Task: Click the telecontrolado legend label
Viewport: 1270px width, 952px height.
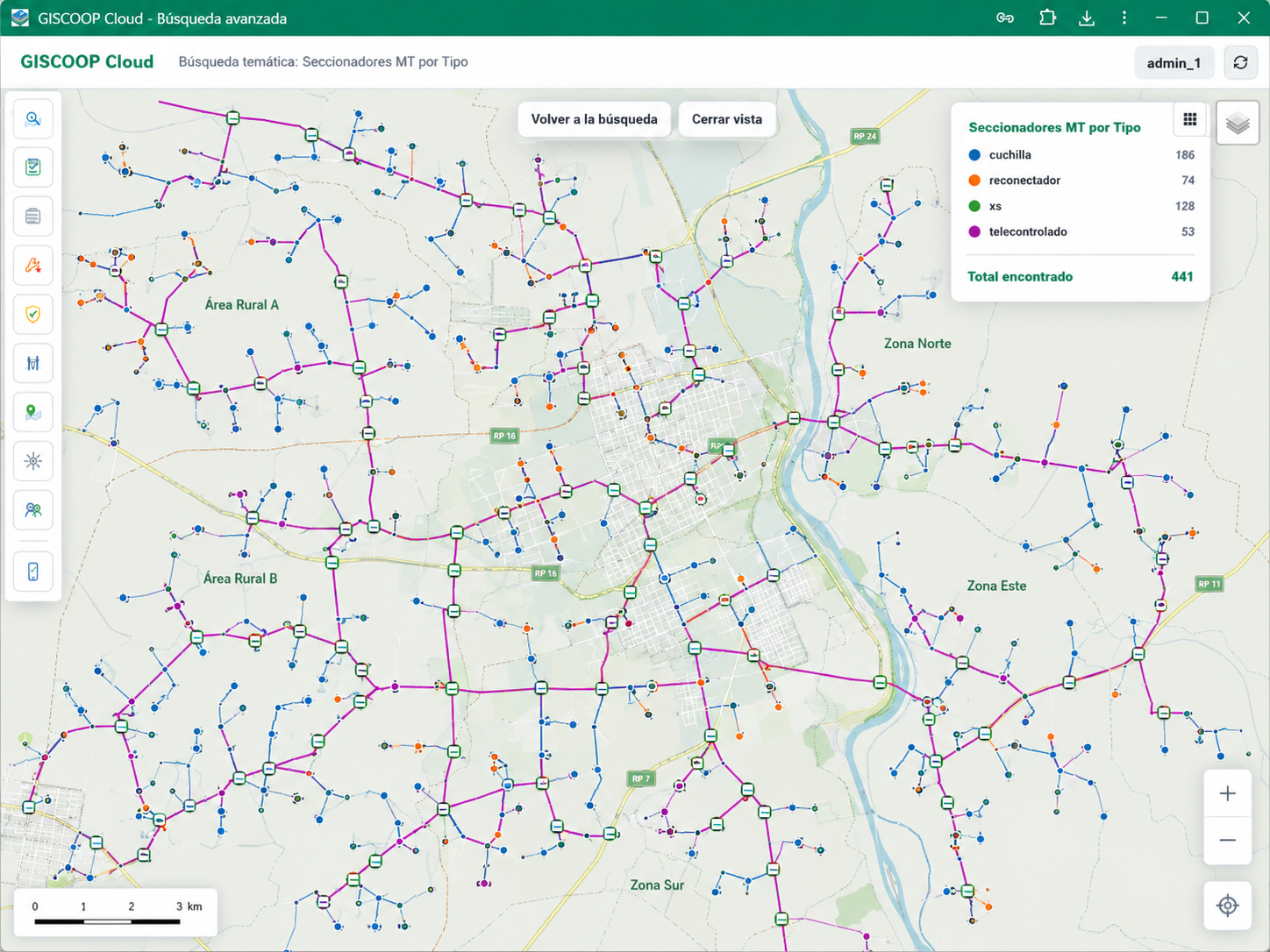Action: (x=1028, y=231)
